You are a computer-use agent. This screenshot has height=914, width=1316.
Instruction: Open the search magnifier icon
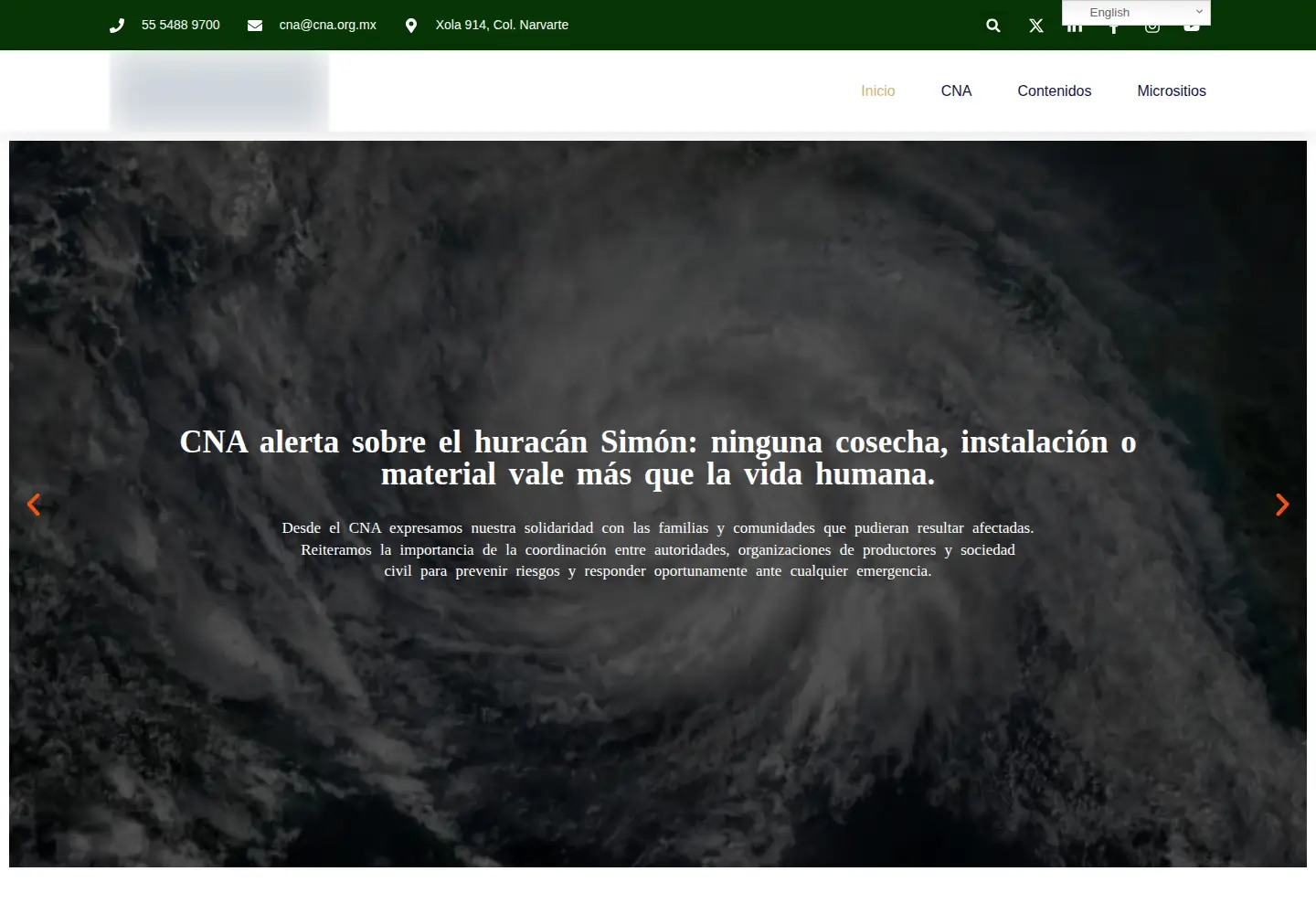pyautogui.click(x=993, y=26)
